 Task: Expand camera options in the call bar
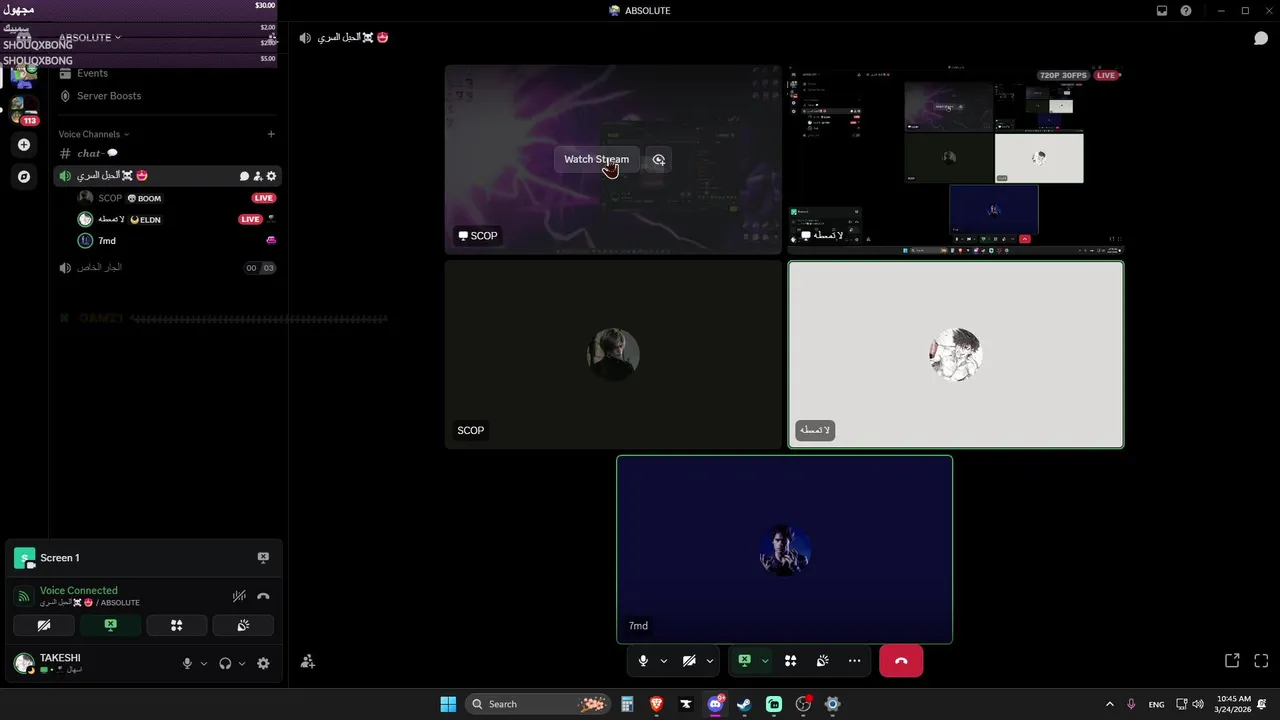pyautogui.click(x=710, y=661)
